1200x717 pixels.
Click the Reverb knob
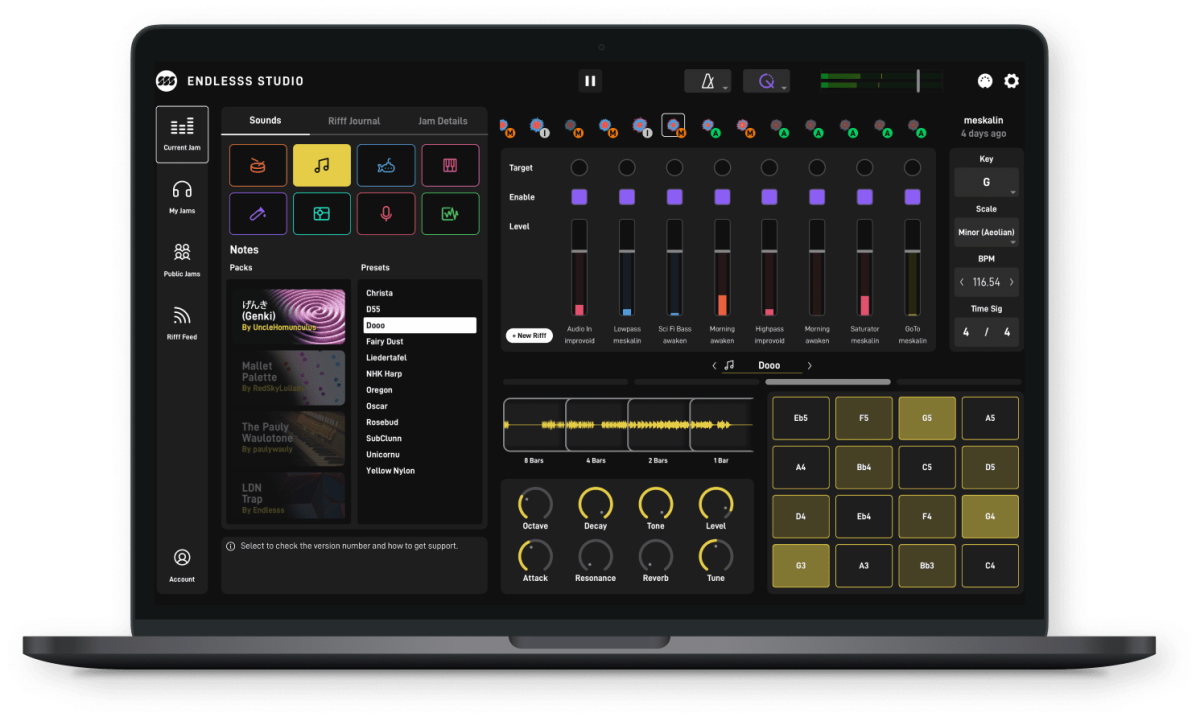pos(655,555)
